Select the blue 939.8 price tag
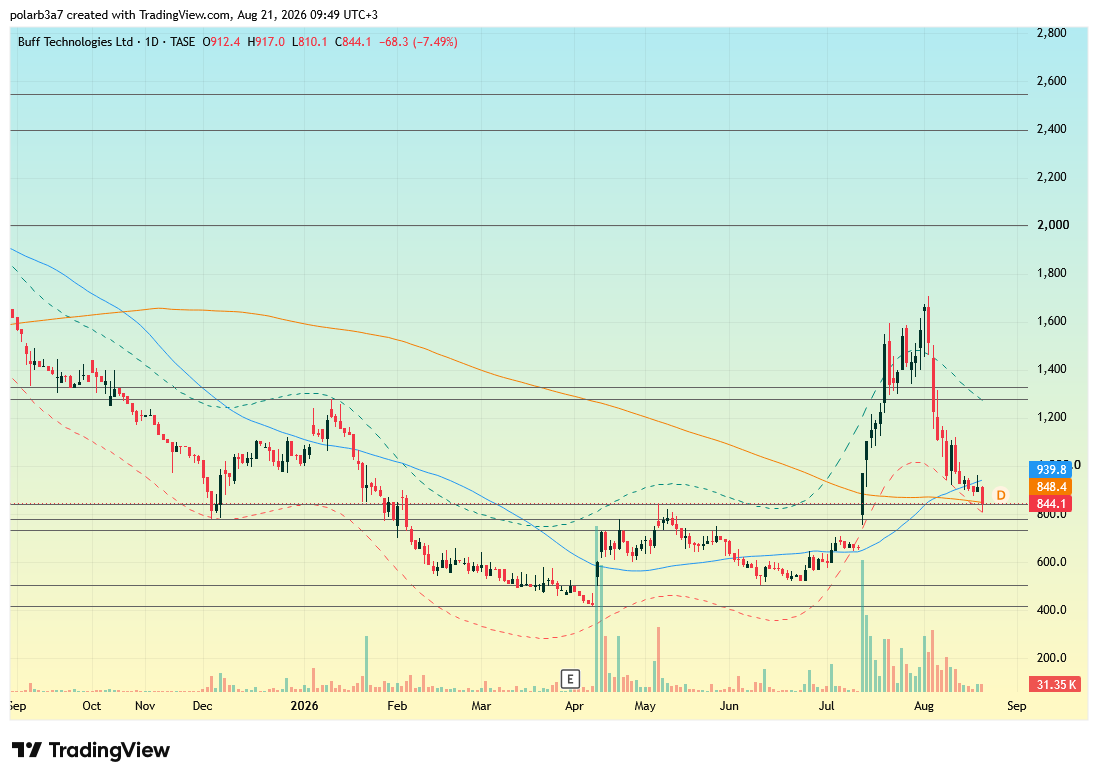 1050,470
